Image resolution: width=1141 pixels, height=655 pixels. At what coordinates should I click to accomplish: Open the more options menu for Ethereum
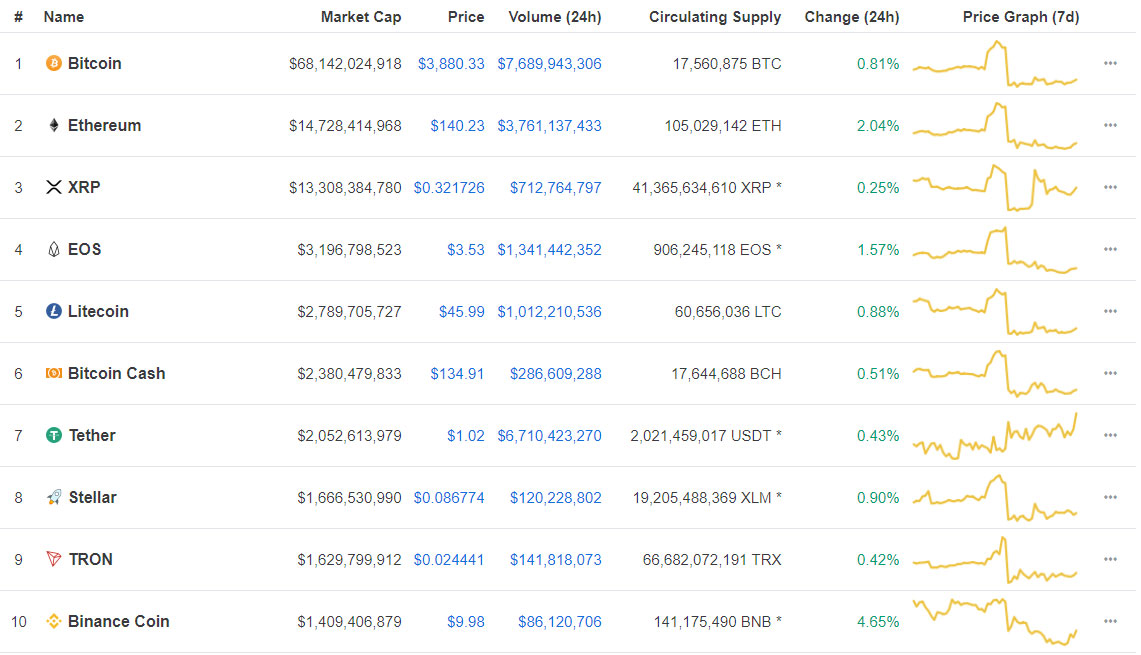click(1110, 125)
